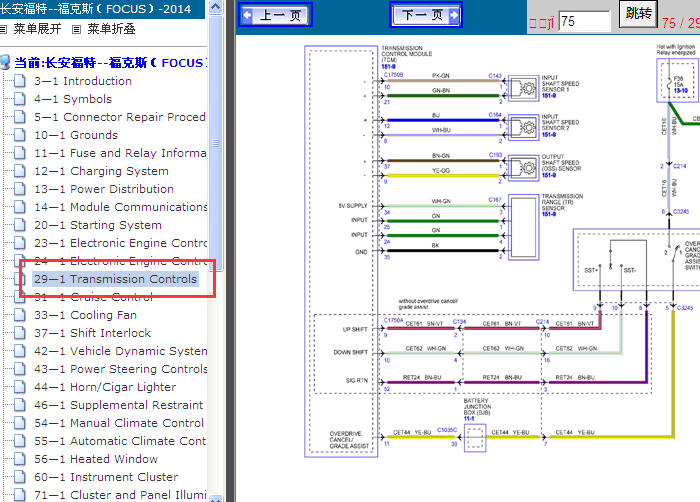Click page icon next to 54-1 Manual Climate
This screenshot has height=502, width=700.
tap(20, 423)
